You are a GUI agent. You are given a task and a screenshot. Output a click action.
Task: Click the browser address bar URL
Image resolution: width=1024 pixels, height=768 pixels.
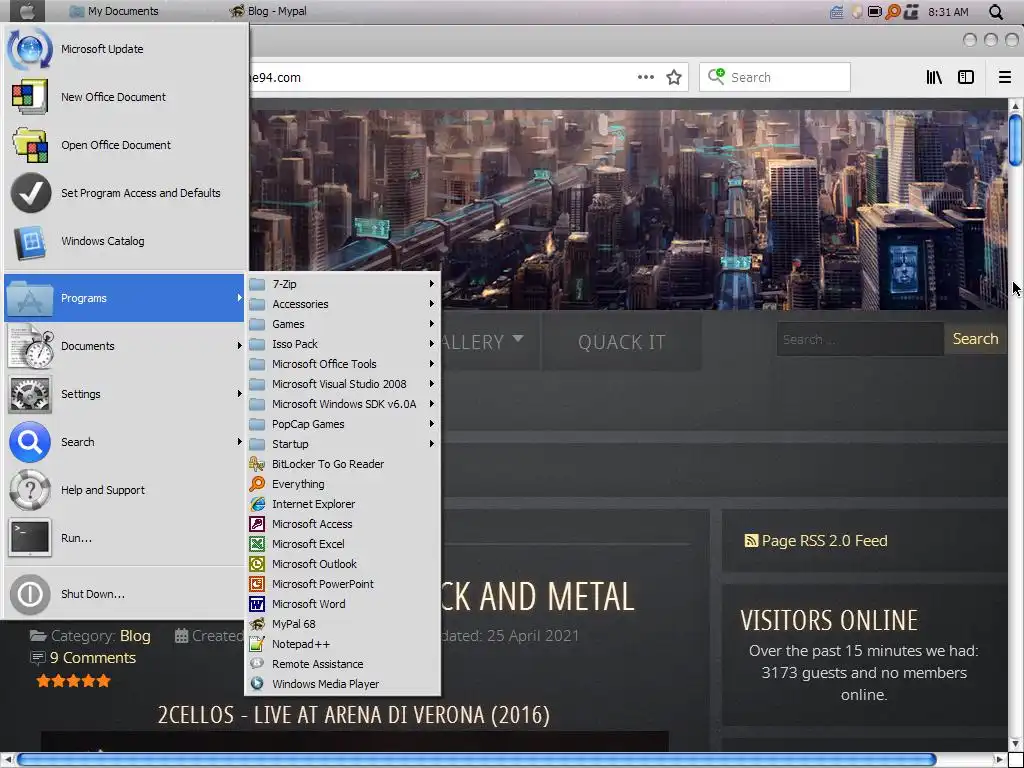click(274, 78)
